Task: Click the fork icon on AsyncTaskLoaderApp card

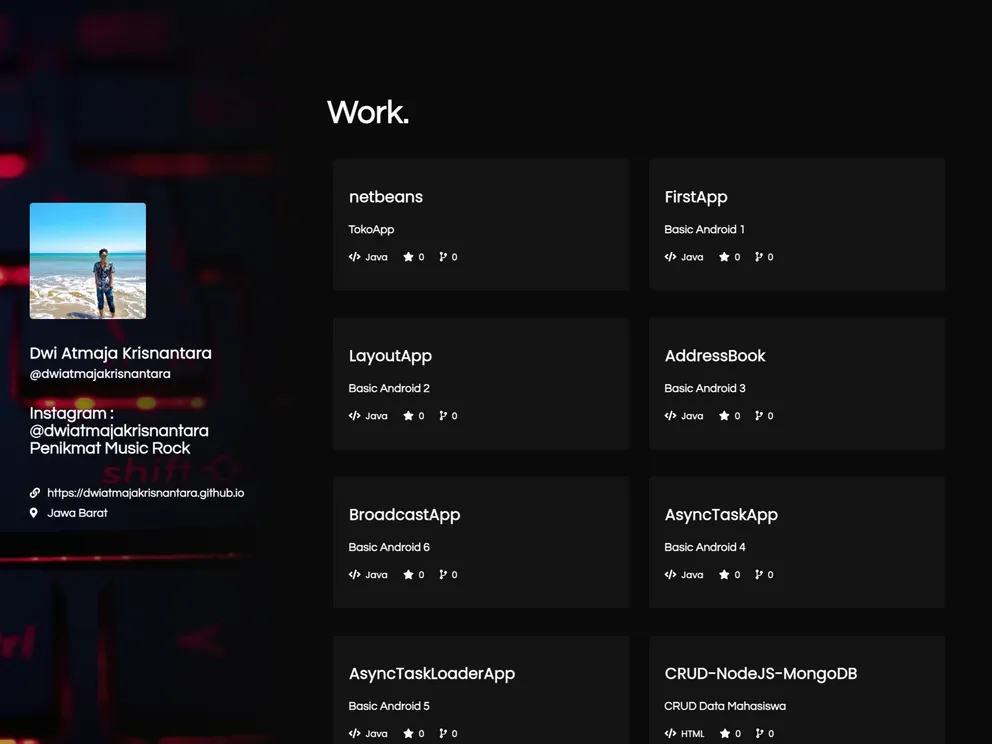Action: (443, 734)
